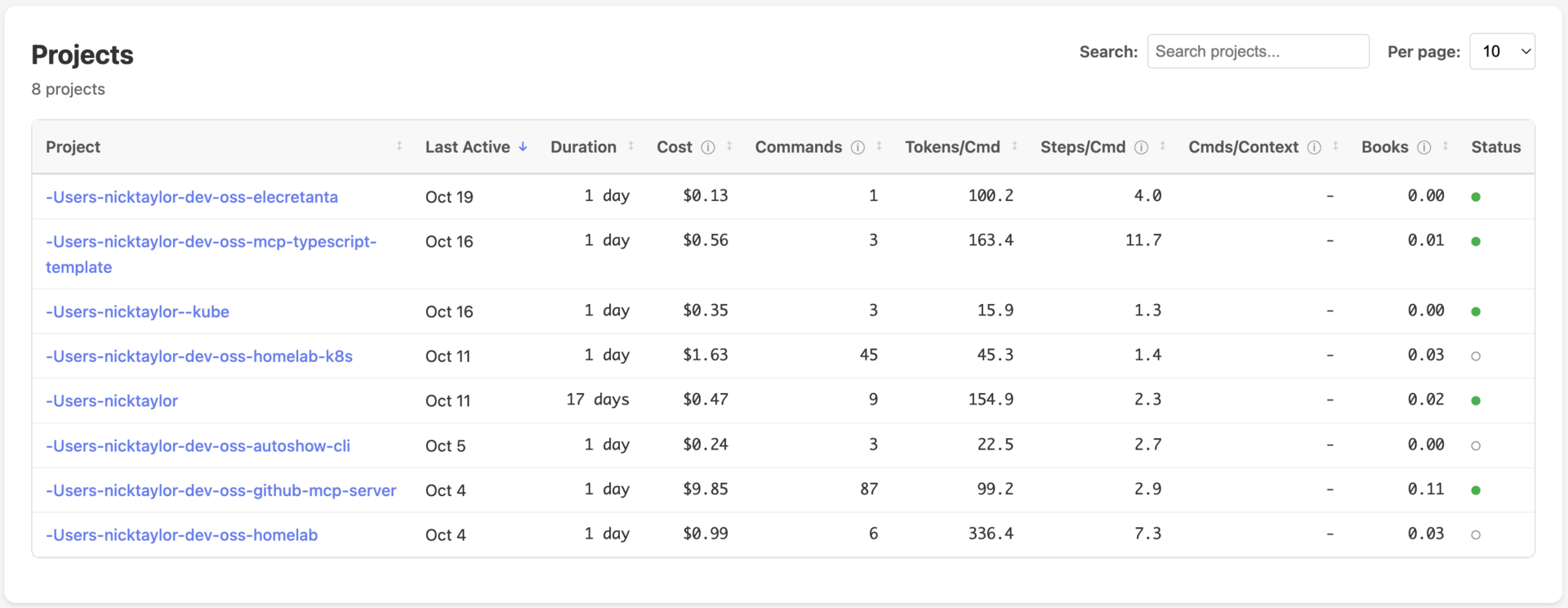The height and width of the screenshot is (608, 1568).
Task: Open the github-mcp-server project link
Action: coord(221,490)
